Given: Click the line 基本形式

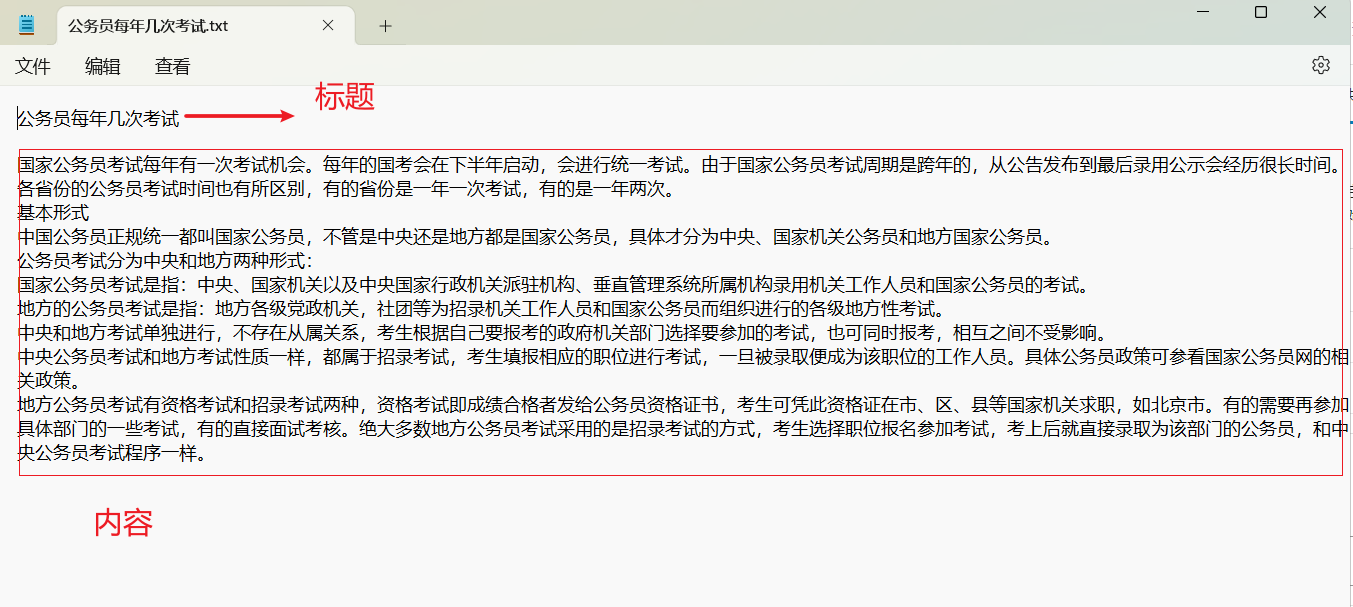Looking at the screenshot, I should (x=54, y=213).
